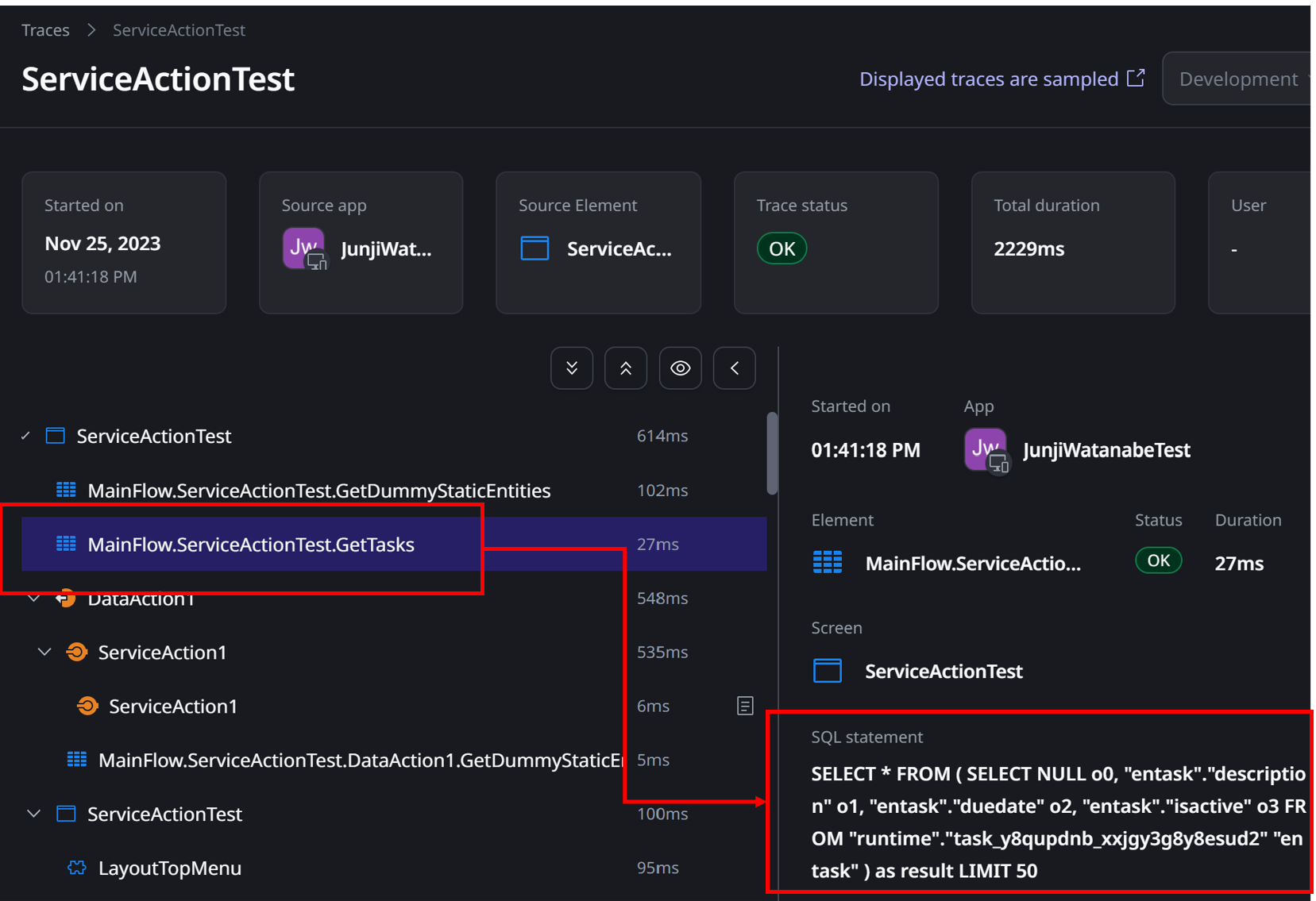Click the service action icon on the 535ms row
Screen dimensions: 1316x901
click(x=77, y=652)
